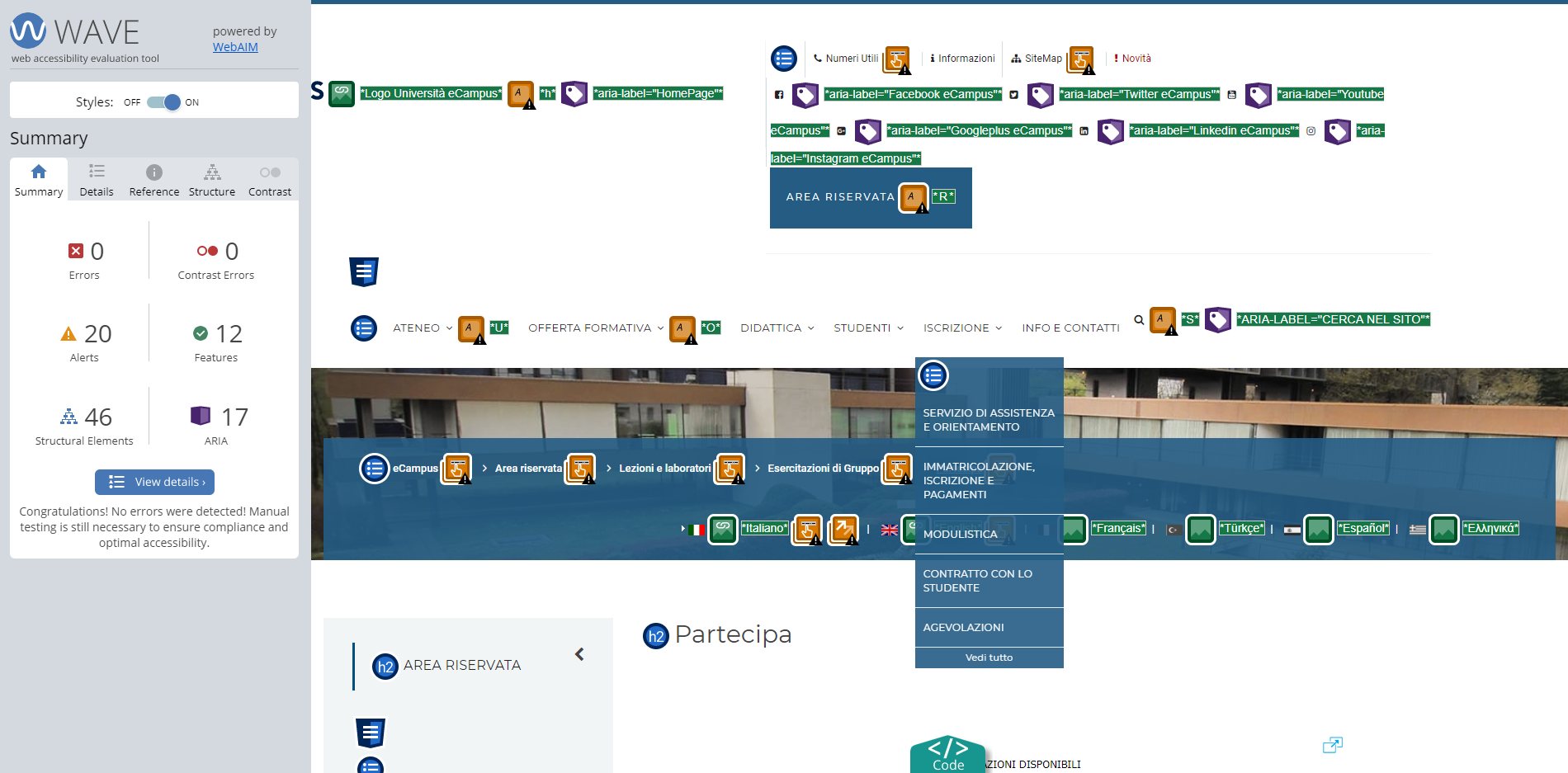
Task: Click the external window icon at bottom right
Action: (x=1332, y=745)
